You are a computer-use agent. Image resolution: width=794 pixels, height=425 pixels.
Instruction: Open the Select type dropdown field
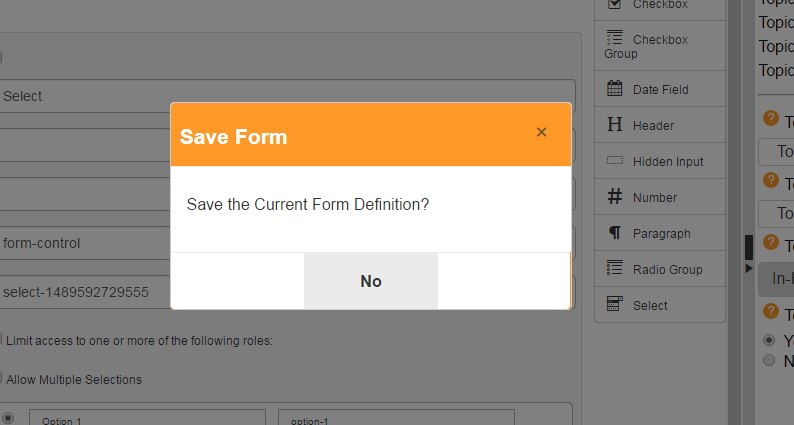(x=287, y=96)
